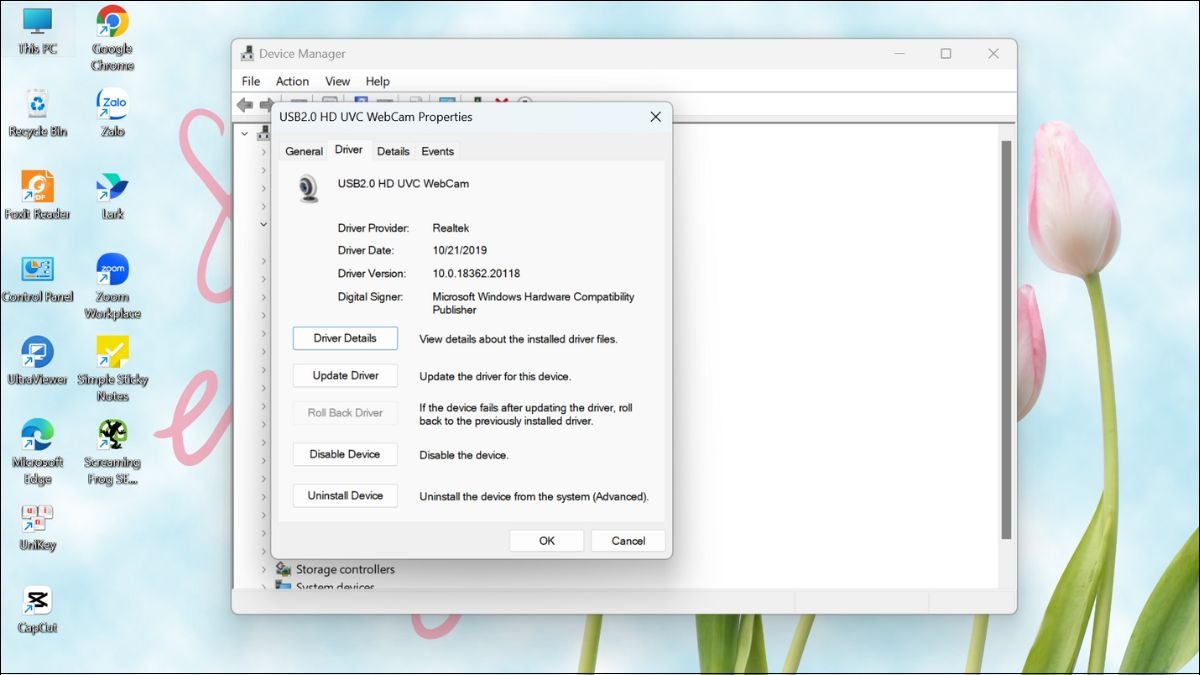Launch CapCut from the desktop
Screen dimensions: 1200x675
tap(37, 611)
